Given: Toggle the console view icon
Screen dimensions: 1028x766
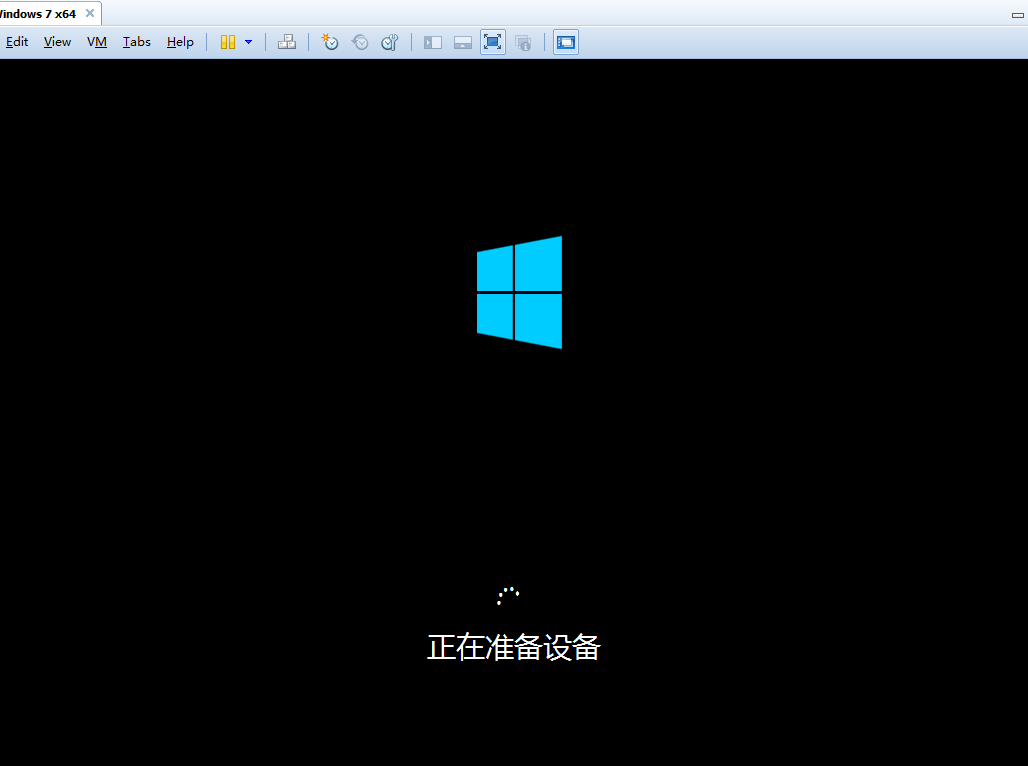Looking at the screenshot, I should [566, 43].
